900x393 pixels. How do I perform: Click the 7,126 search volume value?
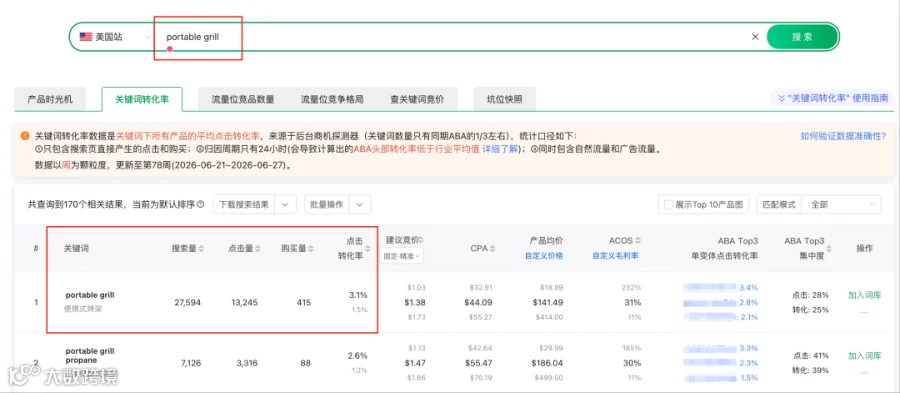point(190,363)
